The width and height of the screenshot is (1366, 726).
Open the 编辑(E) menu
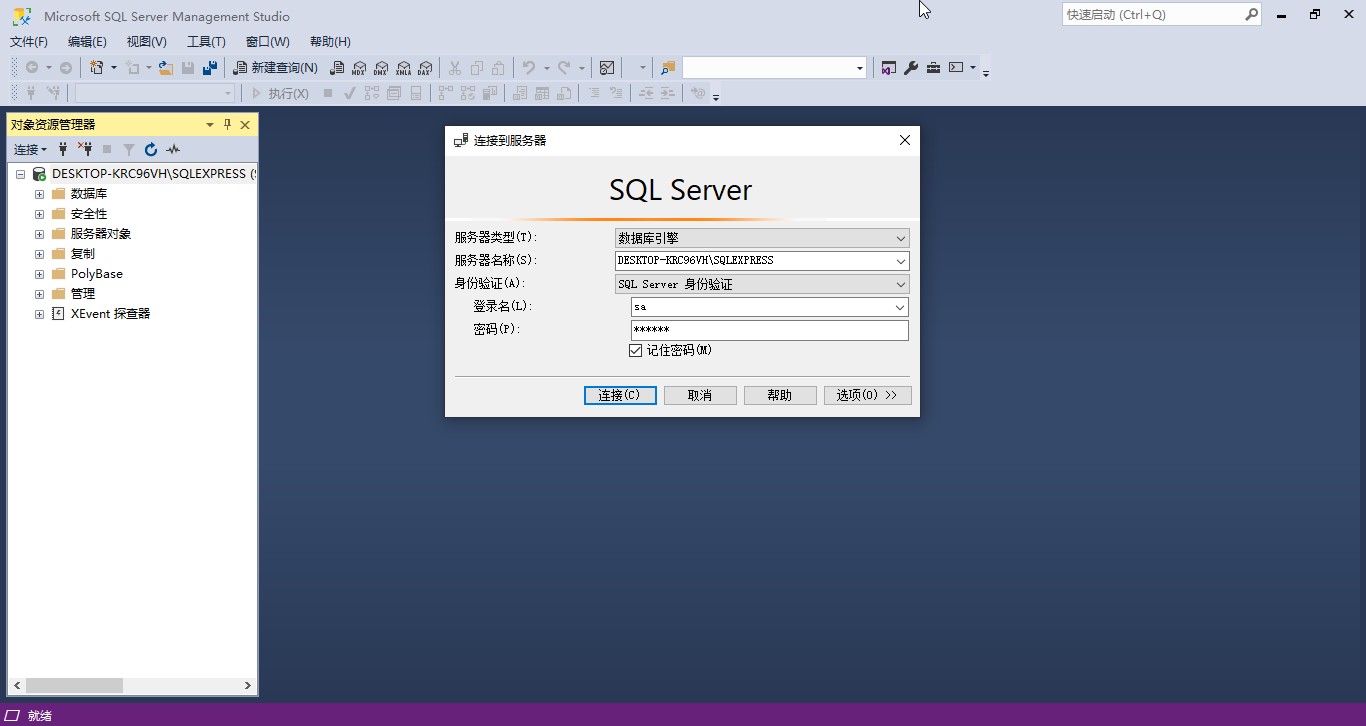(87, 41)
